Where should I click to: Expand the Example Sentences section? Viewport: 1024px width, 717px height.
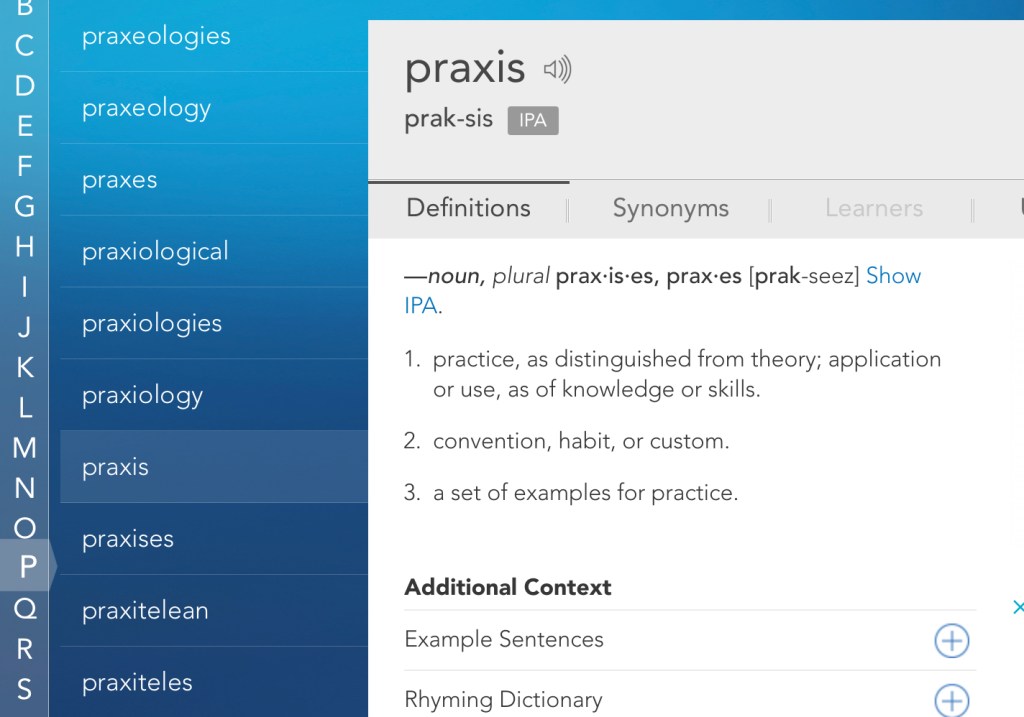tap(951, 640)
